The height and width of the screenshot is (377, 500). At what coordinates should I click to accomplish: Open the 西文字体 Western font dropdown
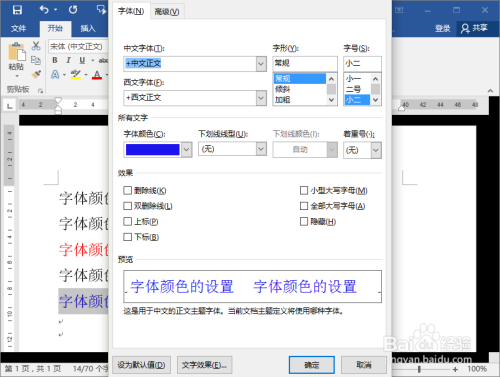click(x=261, y=98)
